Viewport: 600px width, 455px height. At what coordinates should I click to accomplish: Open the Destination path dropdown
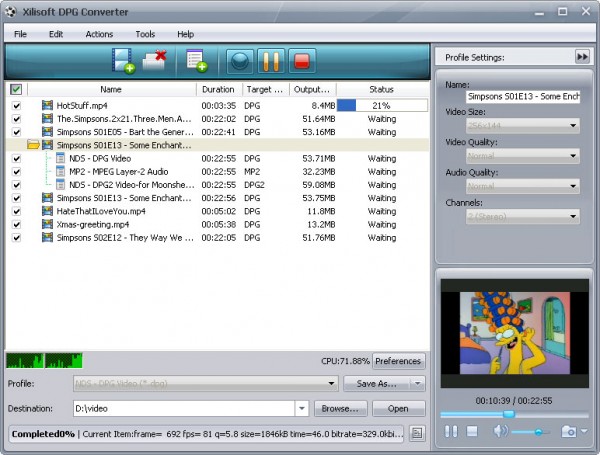pos(301,408)
